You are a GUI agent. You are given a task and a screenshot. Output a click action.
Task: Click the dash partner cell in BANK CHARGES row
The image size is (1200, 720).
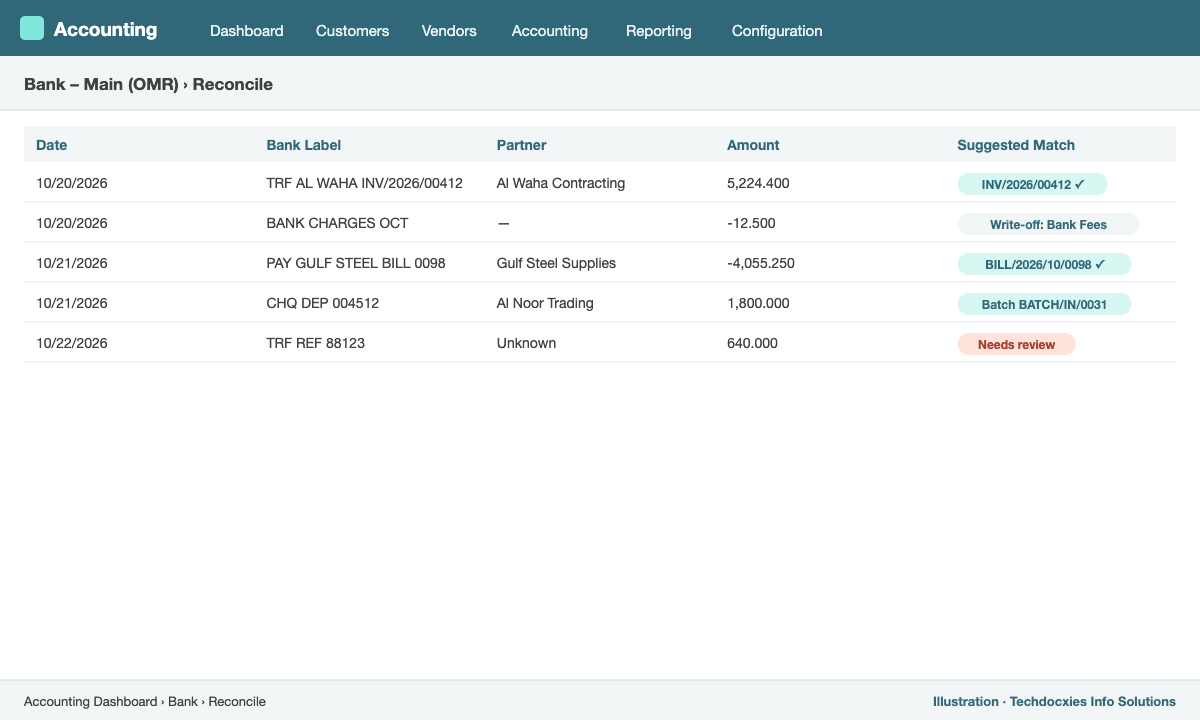[x=503, y=223]
